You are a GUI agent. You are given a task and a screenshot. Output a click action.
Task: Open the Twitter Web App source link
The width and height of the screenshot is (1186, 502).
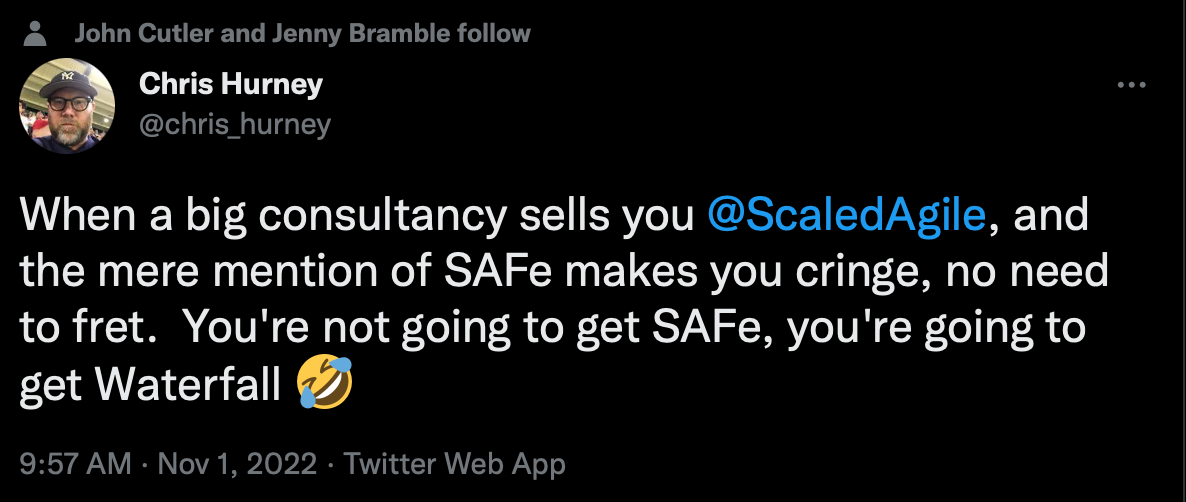point(454,464)
